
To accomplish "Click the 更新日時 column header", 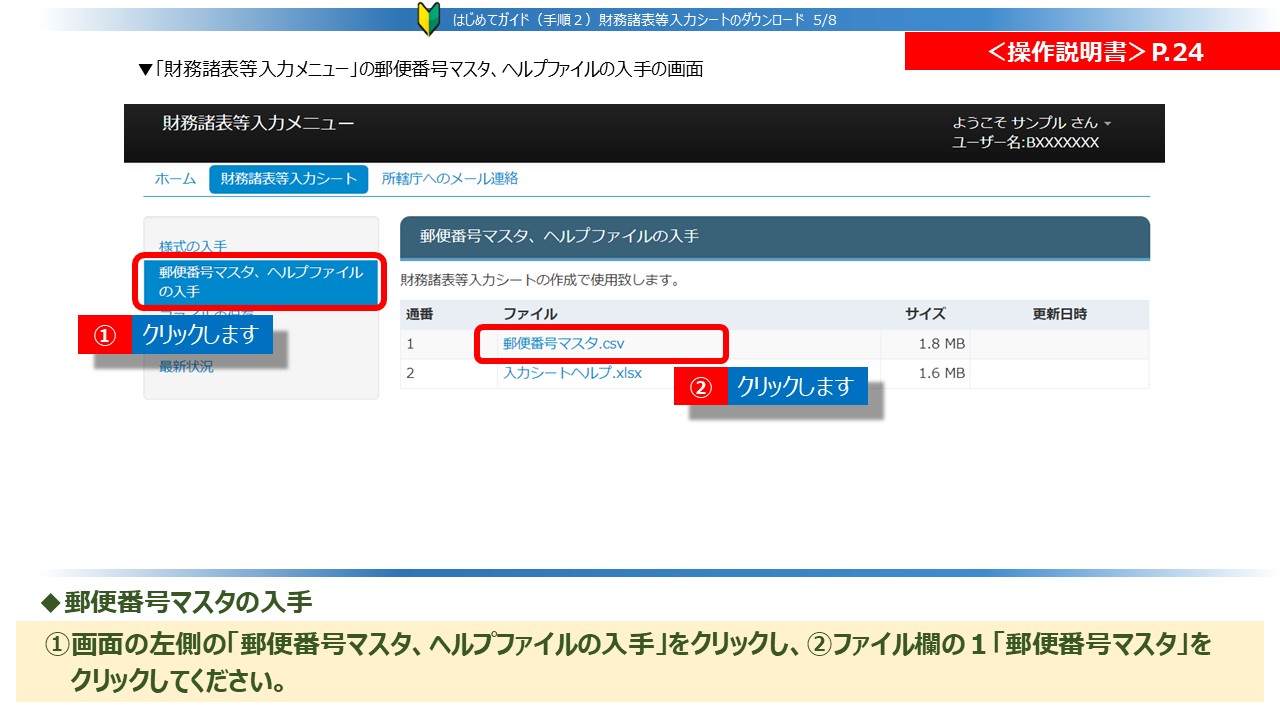I will pos(1059,314).
